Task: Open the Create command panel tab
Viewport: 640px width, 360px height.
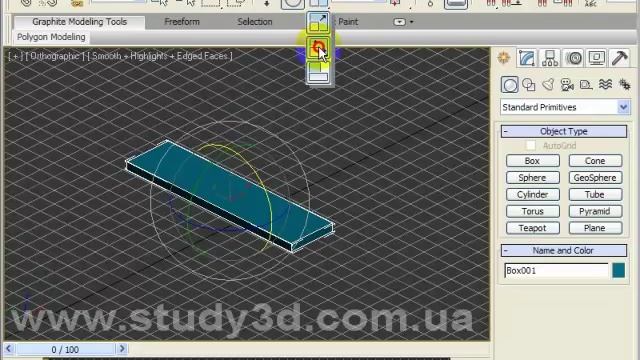Action: 504,58
